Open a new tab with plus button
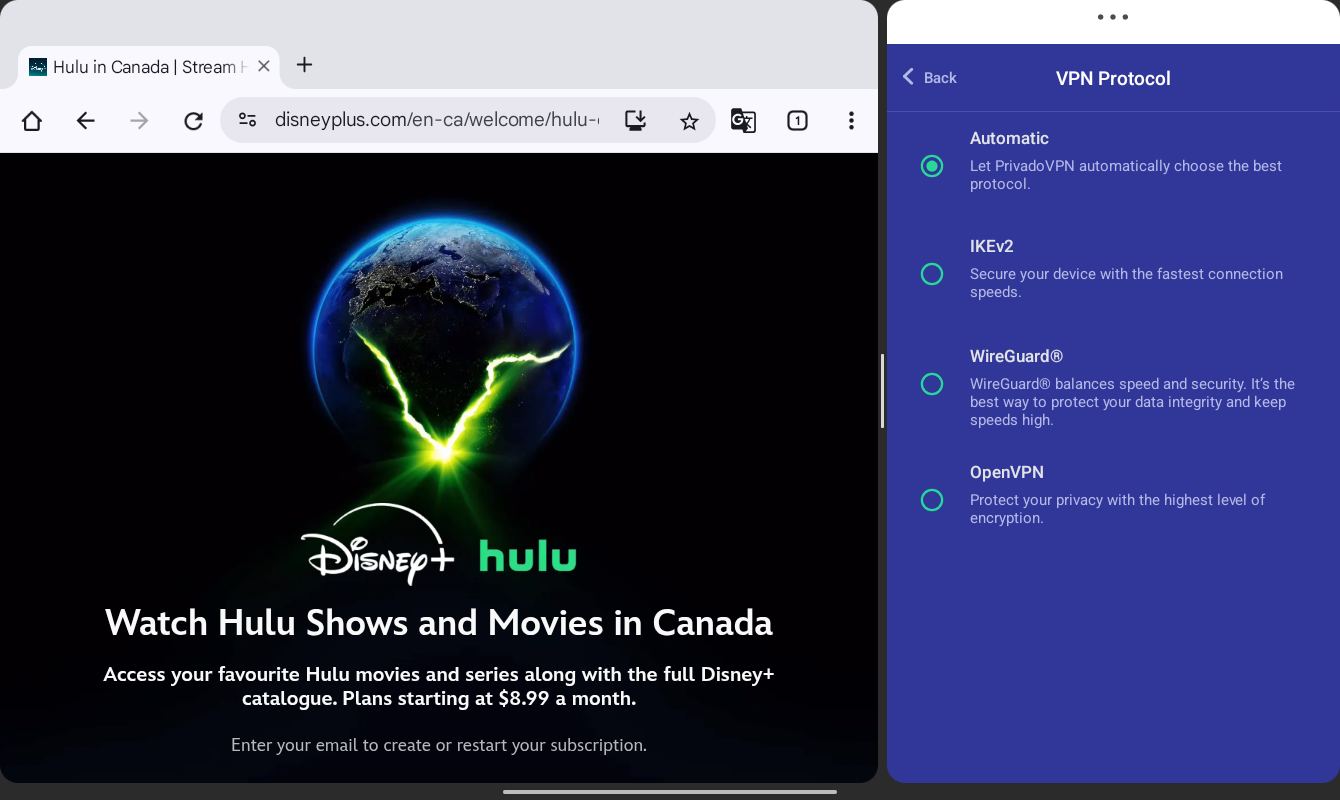This screenshot has width=1340, height=800. coord(305,65)
